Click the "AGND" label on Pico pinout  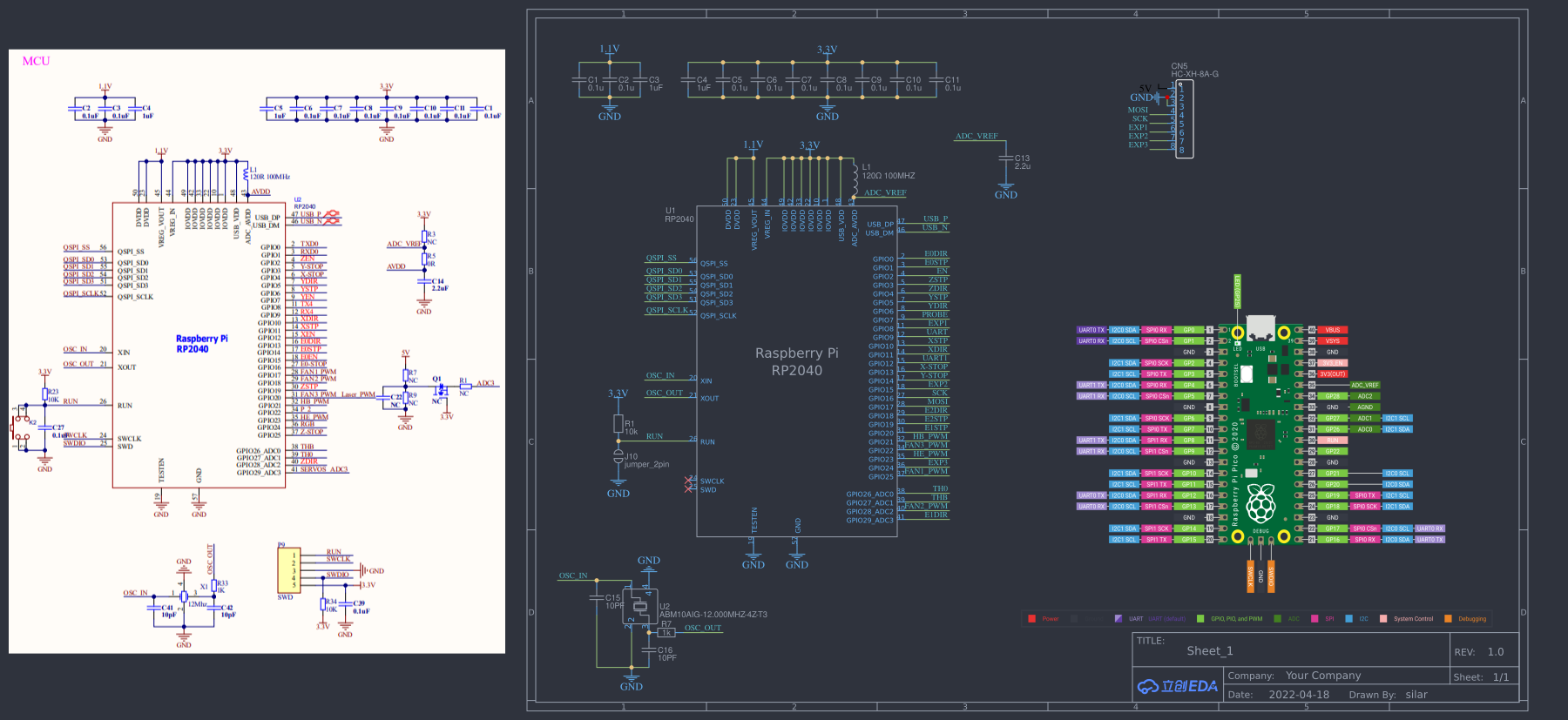click(1365, 407)
